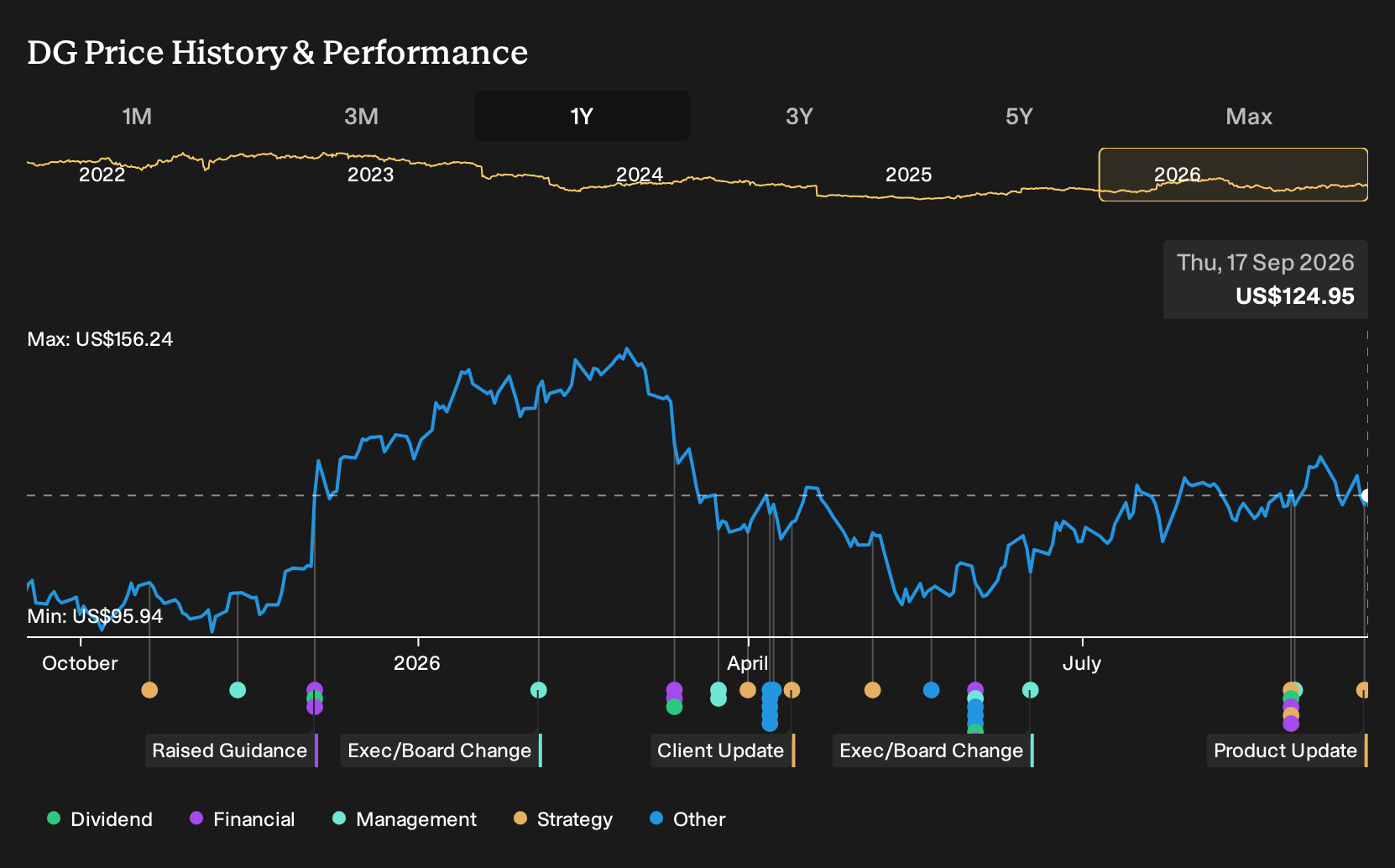The height and width of the screenshot is (868, 1395).
Task: Switch to the 3Y time range
Action: (x=799, y=116)
